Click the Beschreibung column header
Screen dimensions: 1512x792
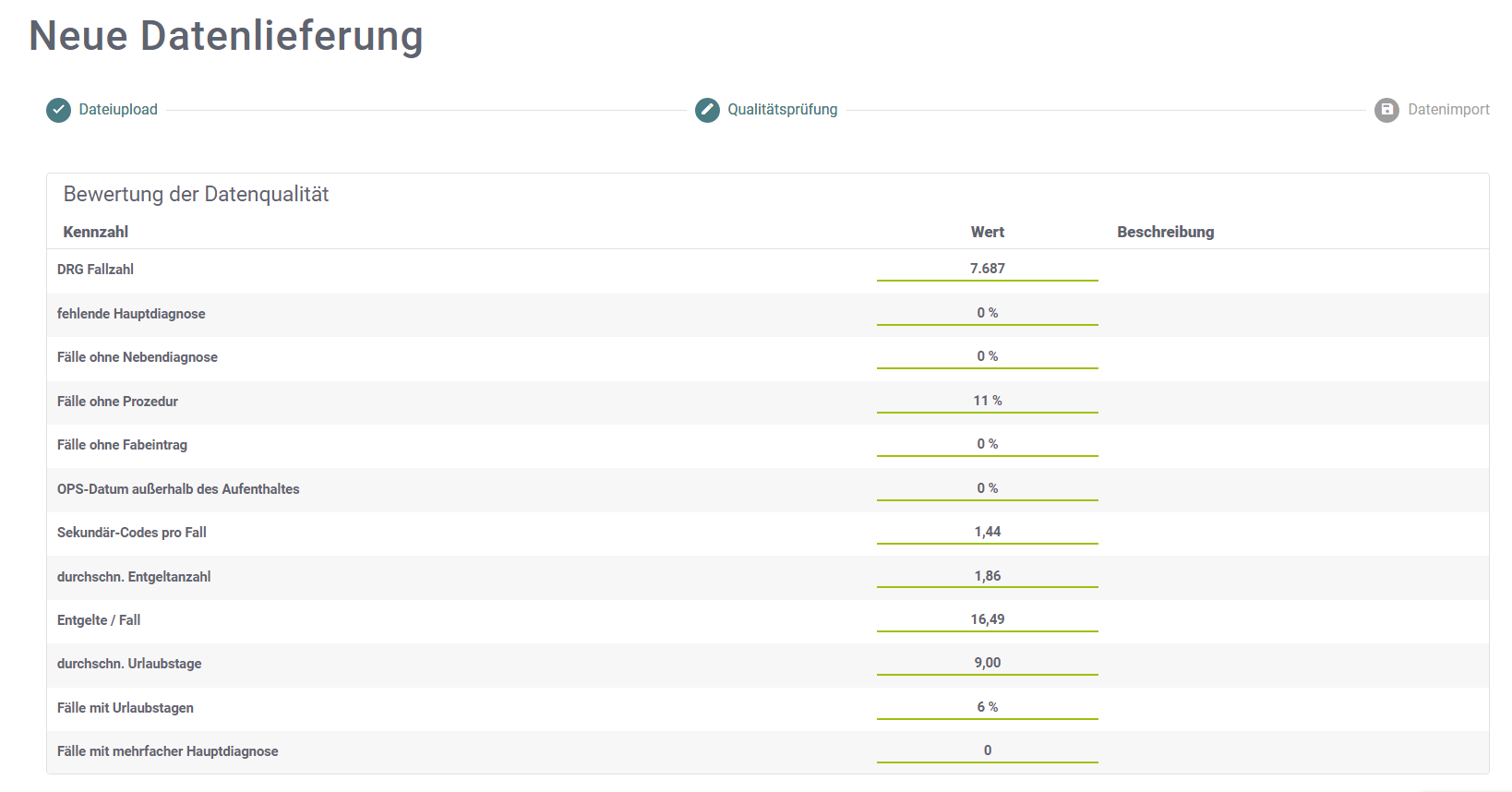1165,233
